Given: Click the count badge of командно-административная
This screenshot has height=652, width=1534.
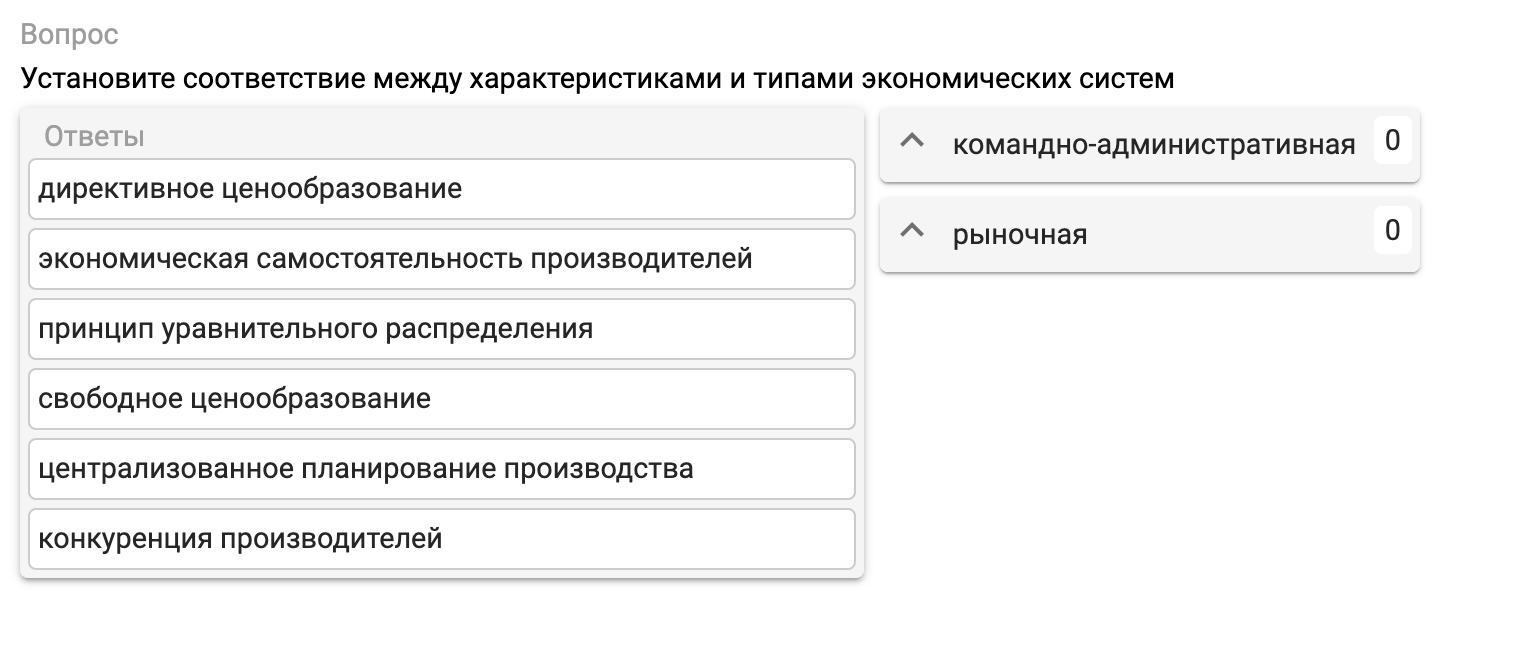Looking at the screenshot, I should click(1392, 141).
